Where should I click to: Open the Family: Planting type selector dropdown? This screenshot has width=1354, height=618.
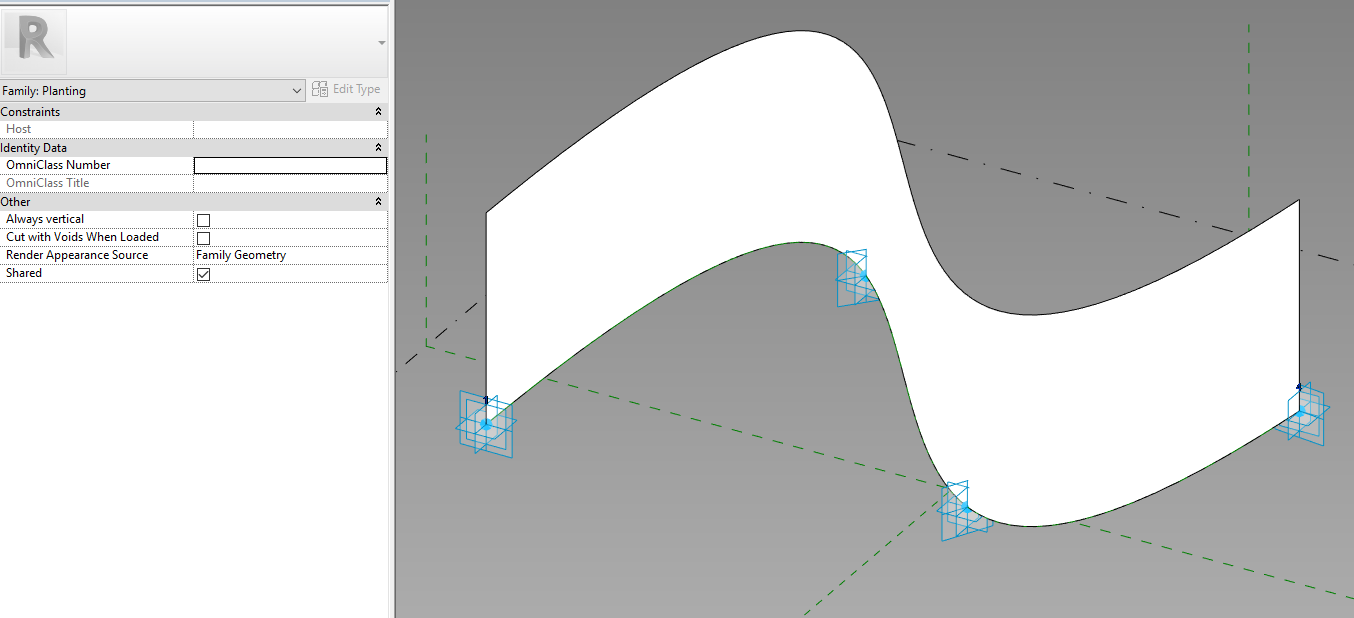[x=297, y=90]
